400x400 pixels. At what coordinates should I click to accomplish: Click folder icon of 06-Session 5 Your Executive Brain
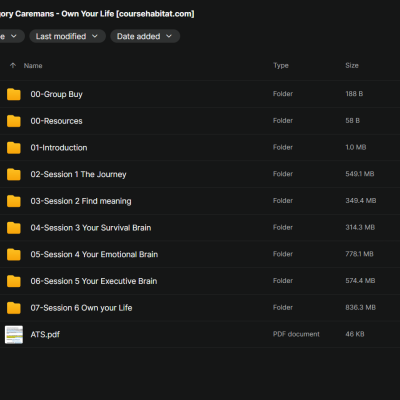(x=14, y=281)
